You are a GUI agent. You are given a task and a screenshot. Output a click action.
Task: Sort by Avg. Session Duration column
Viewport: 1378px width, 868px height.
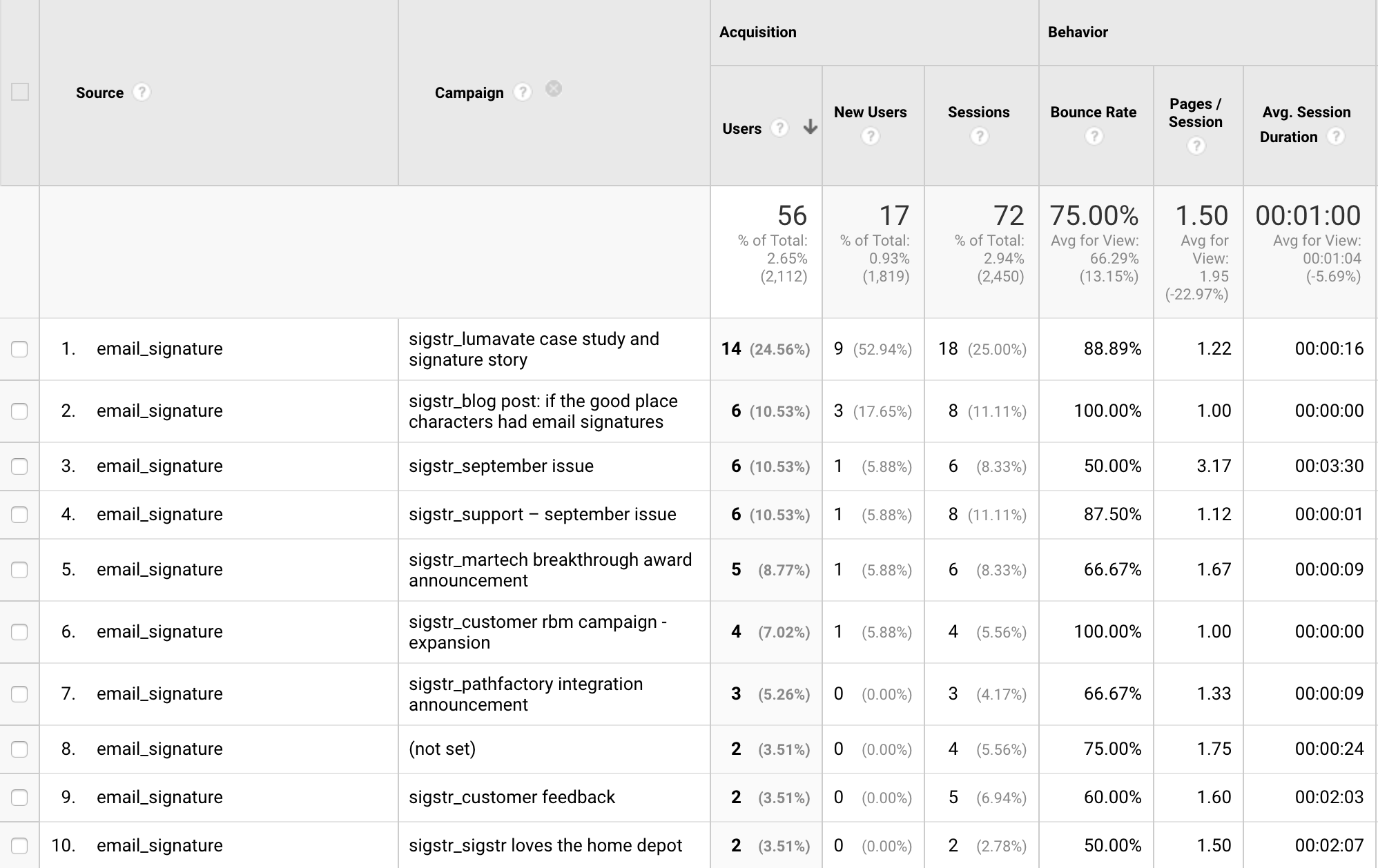1305,124
